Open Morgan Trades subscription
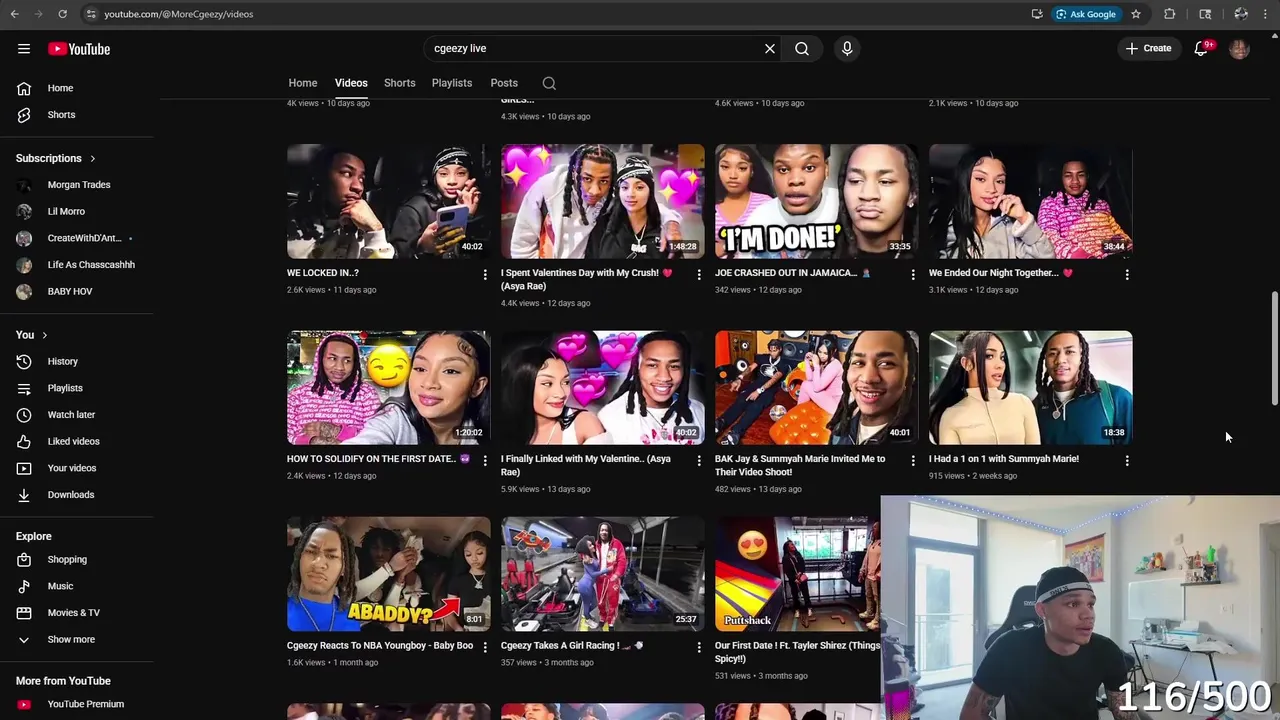The width and height of the screenshot is (1280, 720). (78, 185)
